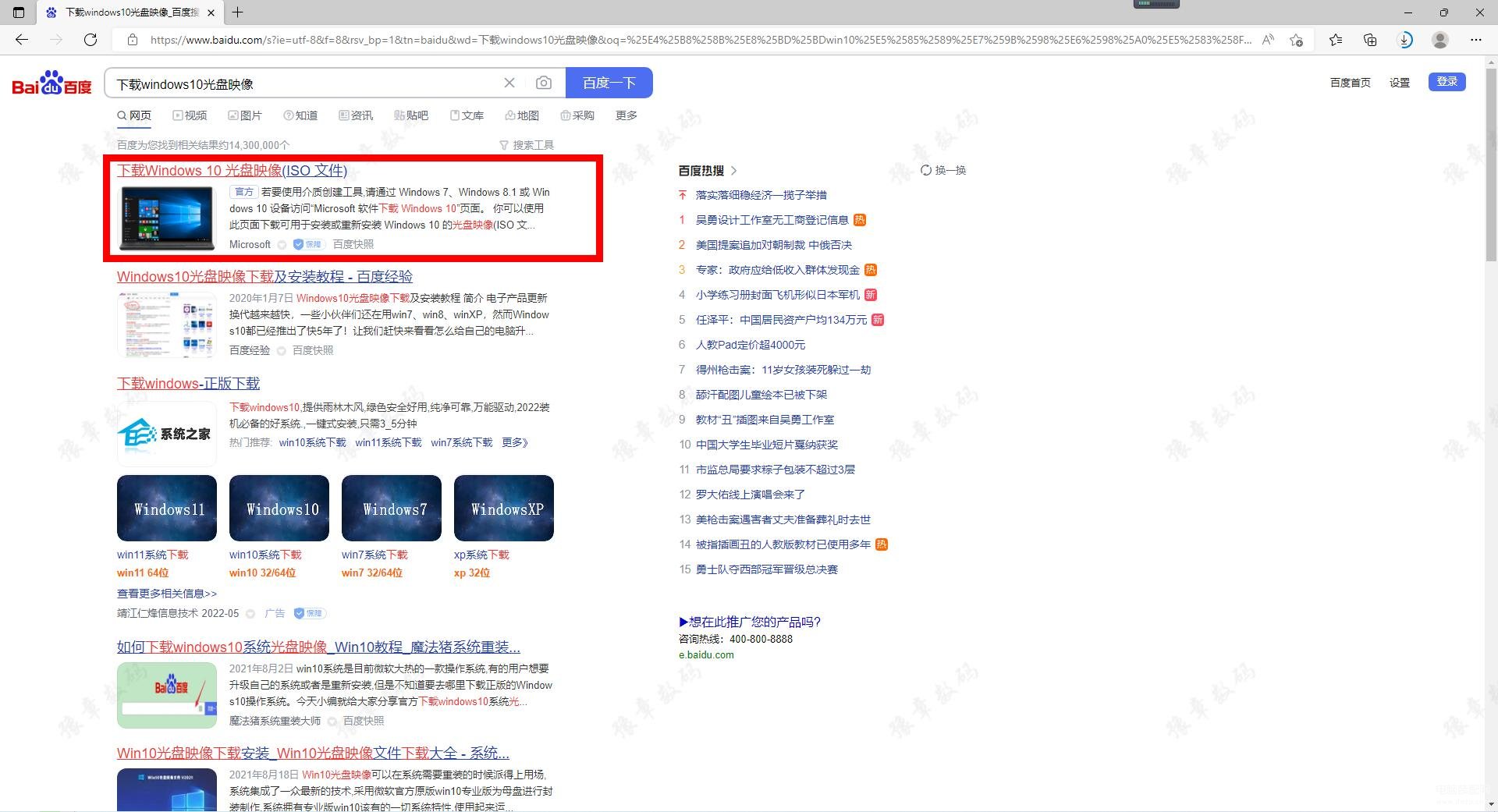Open the 下载Windows 10 光盘映像(ISO 文件) result
The height and width of the screenshot is (812, 1498).
pyautogui.click(x=232, y=171)
